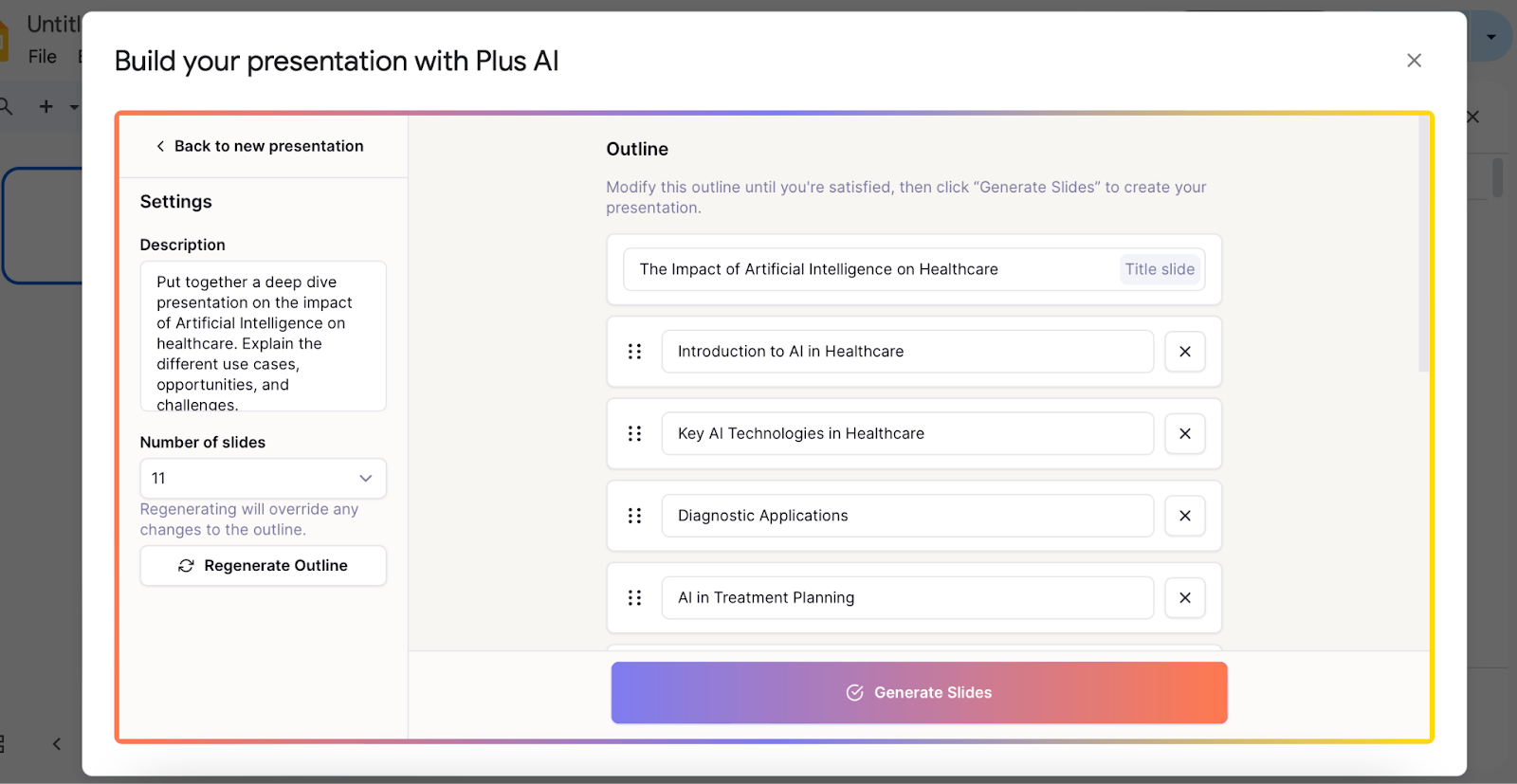Click drag handle beside Diagnostic Applications

[634, 516]
